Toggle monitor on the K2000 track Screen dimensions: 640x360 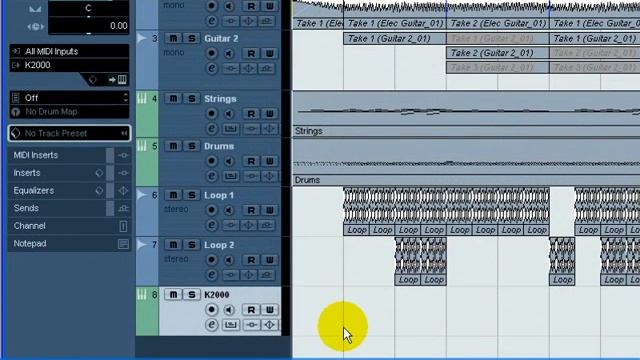click(x=229, y=309)
